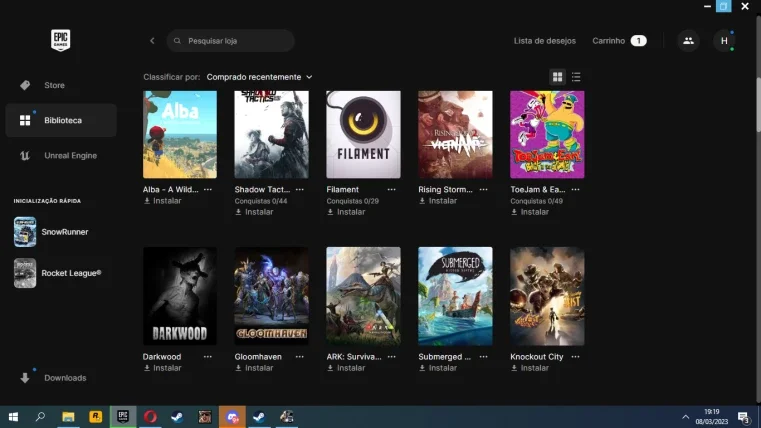Click Instalar under Alba

[163, 201]
